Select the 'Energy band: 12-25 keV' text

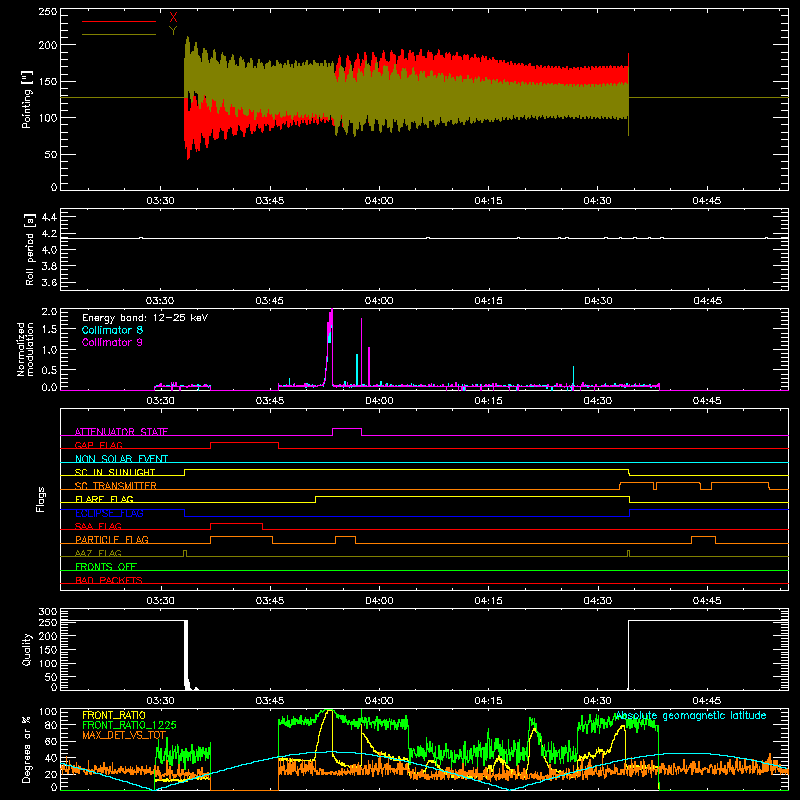145,318
